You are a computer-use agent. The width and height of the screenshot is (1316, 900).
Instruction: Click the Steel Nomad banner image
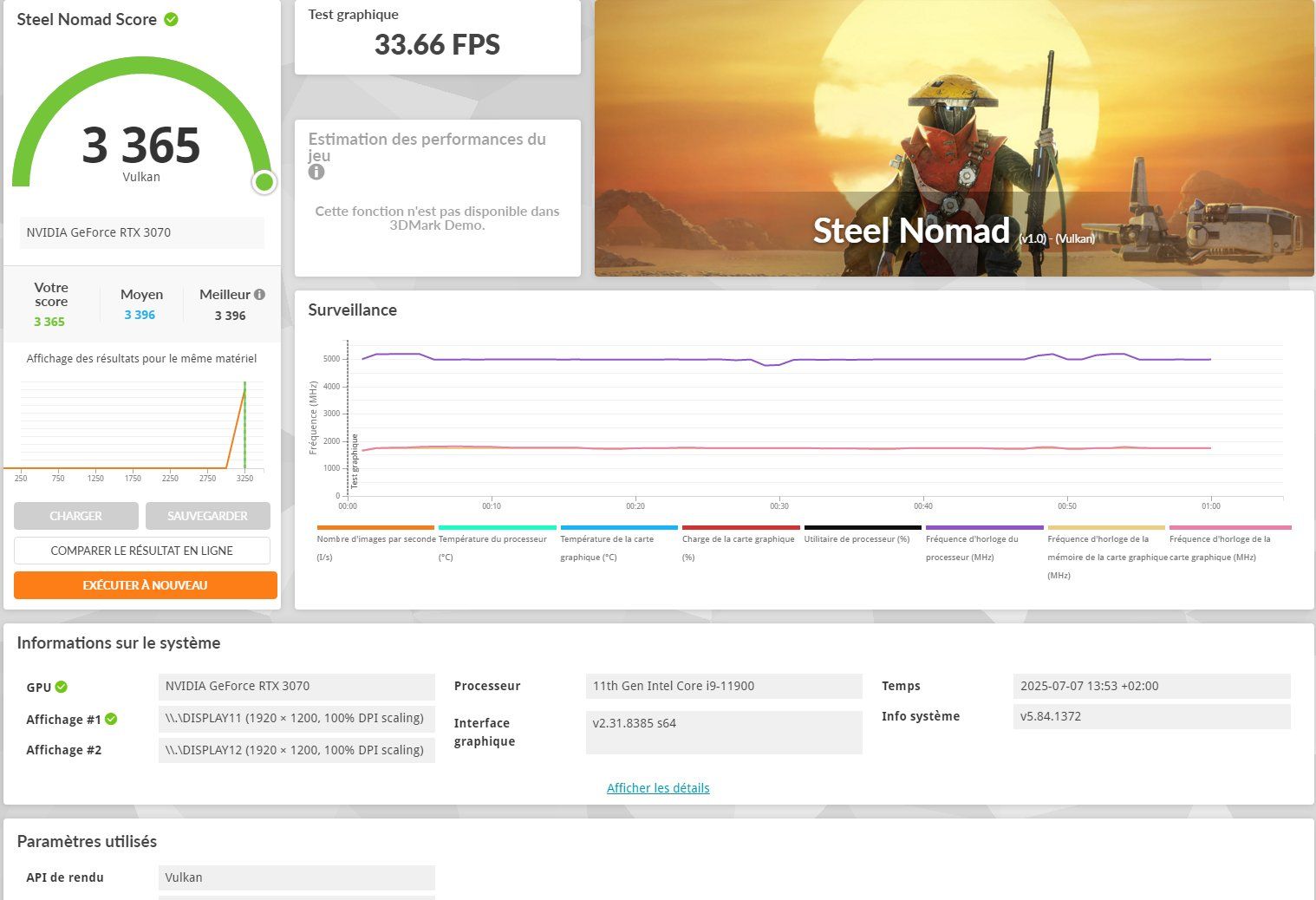(954, 139)
